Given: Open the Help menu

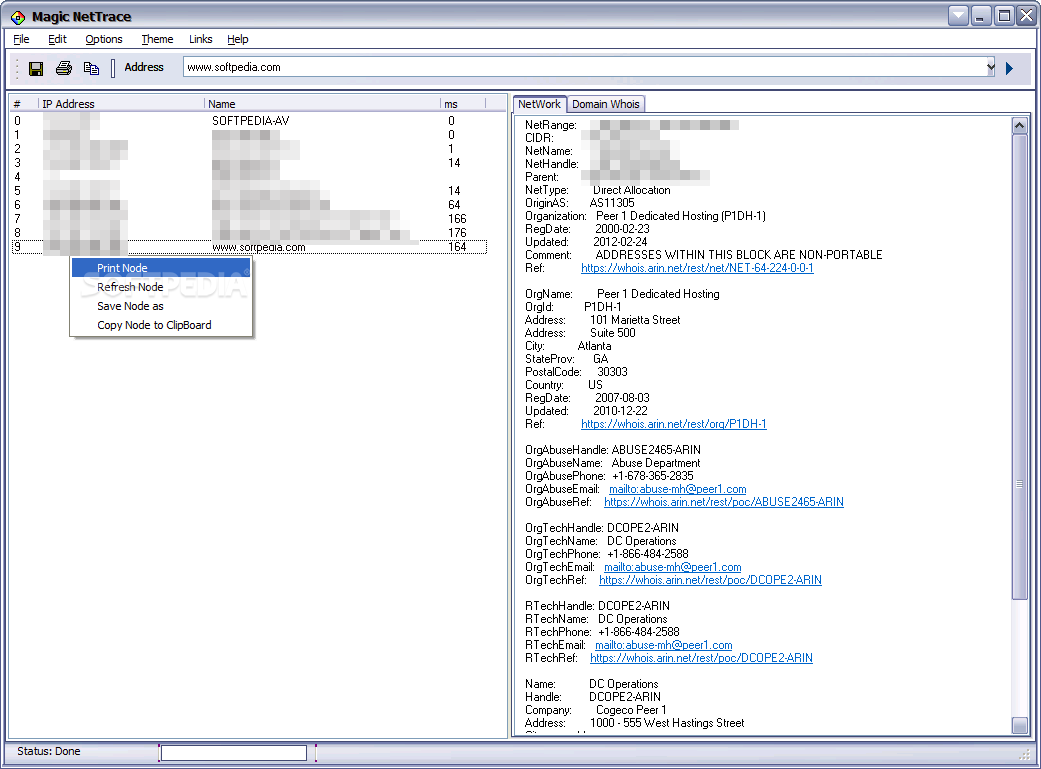Looking at the screenshot, I should coord(238,39).
